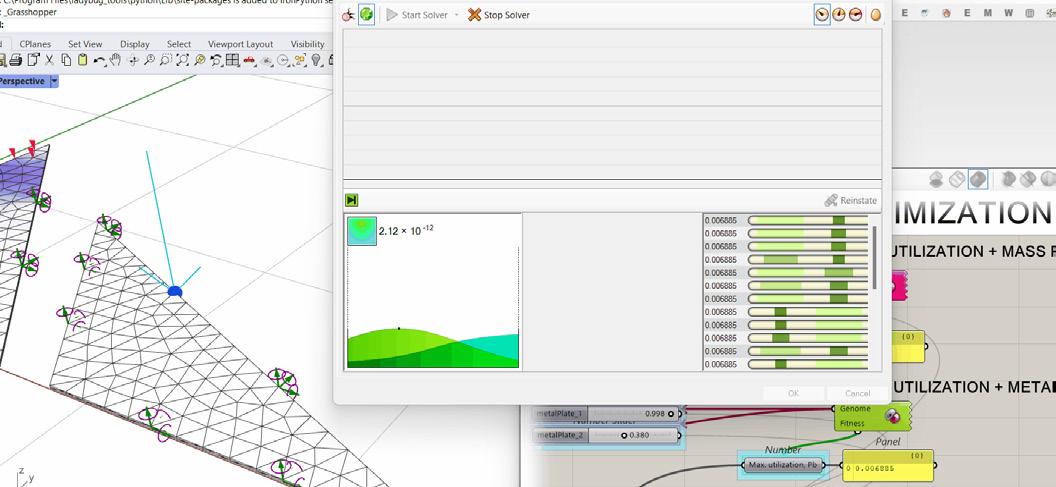The width and height of the screenshot is (1056, 487).
Task: Click the four-viewport grid icon in Rhino
Action: point(232,61)
